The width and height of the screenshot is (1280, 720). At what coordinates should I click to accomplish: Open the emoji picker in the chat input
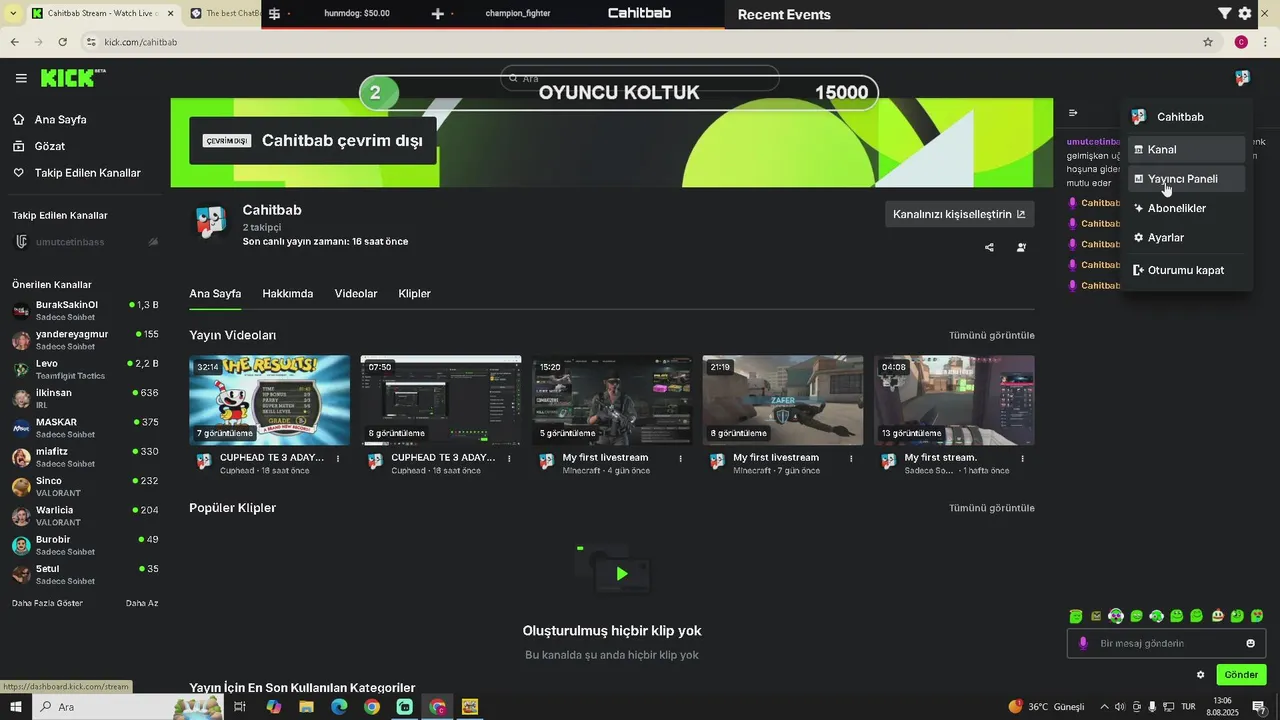tap(1250, 643)
